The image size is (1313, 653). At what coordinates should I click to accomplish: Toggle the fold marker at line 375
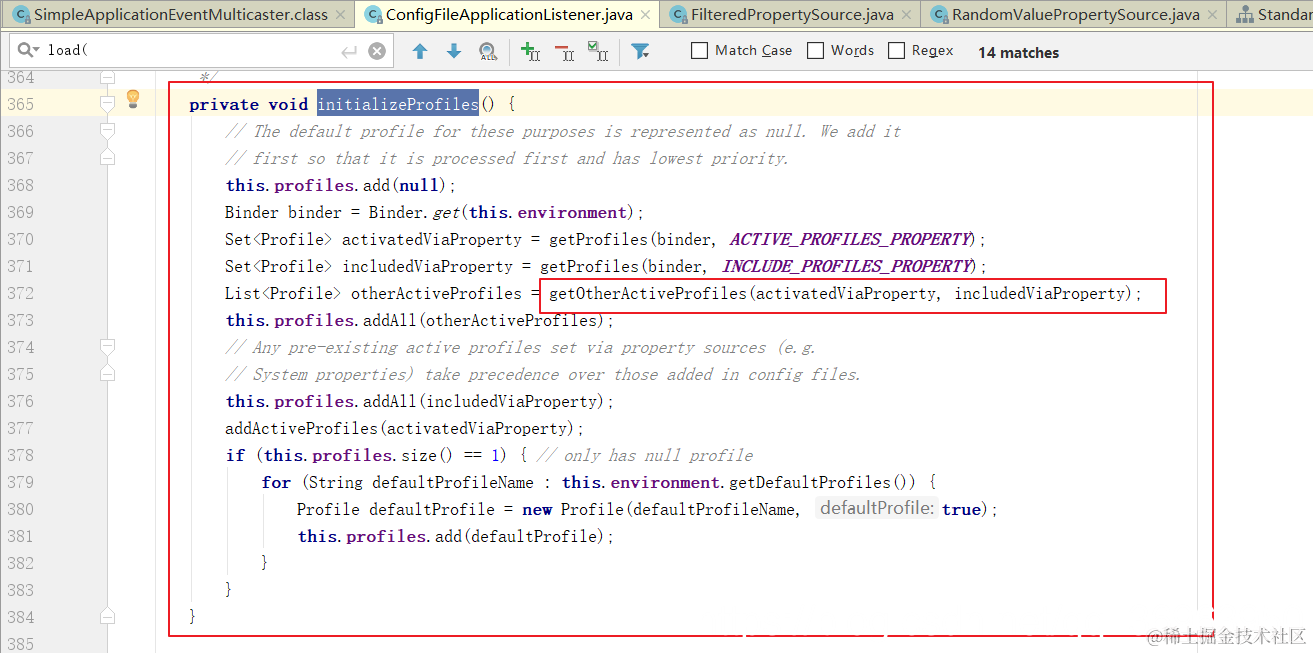(108, 374)
